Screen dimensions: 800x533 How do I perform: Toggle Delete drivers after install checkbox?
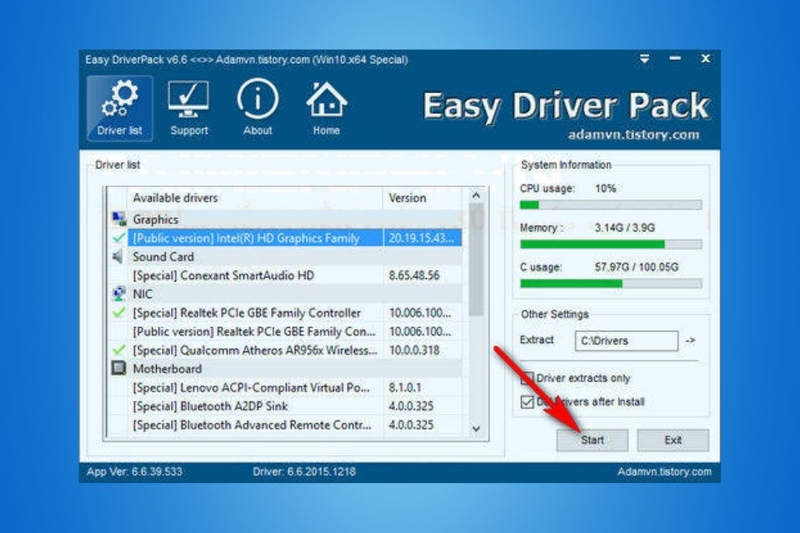pos(527,402)
